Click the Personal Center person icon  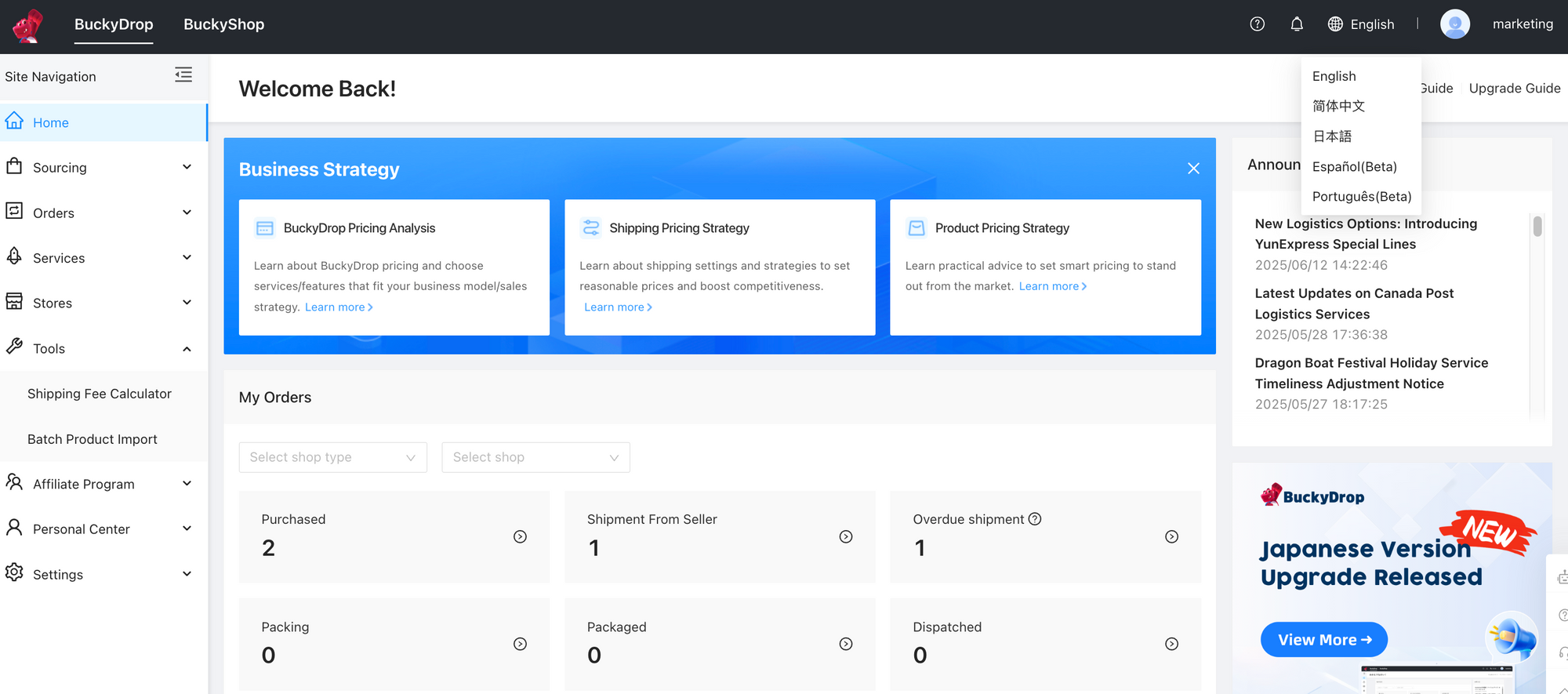coord(14,527)
